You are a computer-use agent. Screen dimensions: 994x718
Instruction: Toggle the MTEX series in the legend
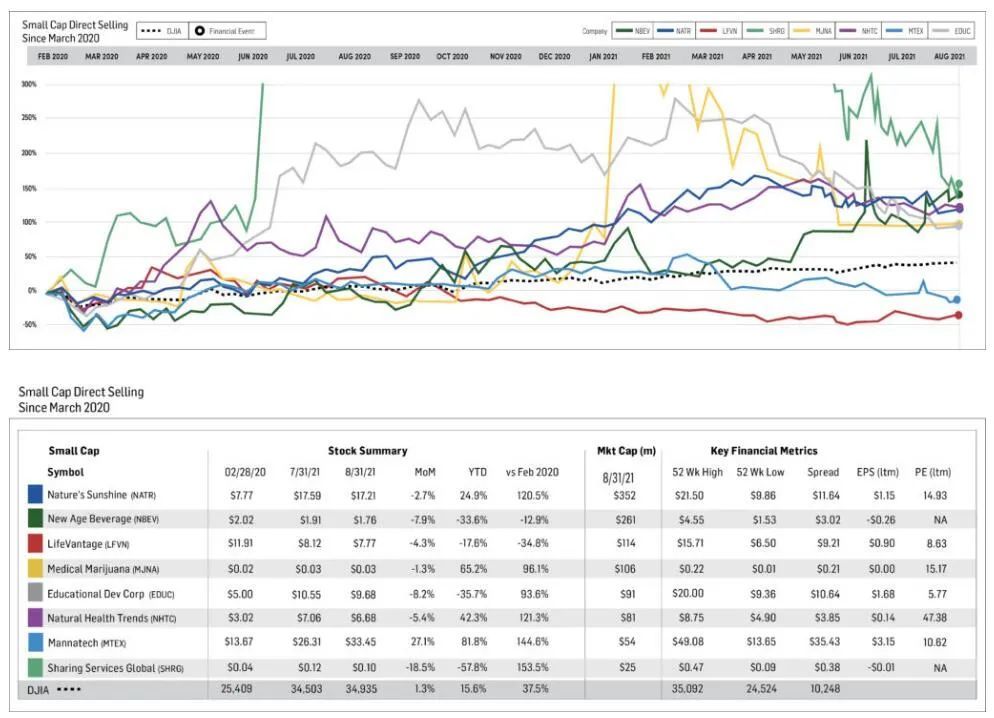tap(905, 30)
